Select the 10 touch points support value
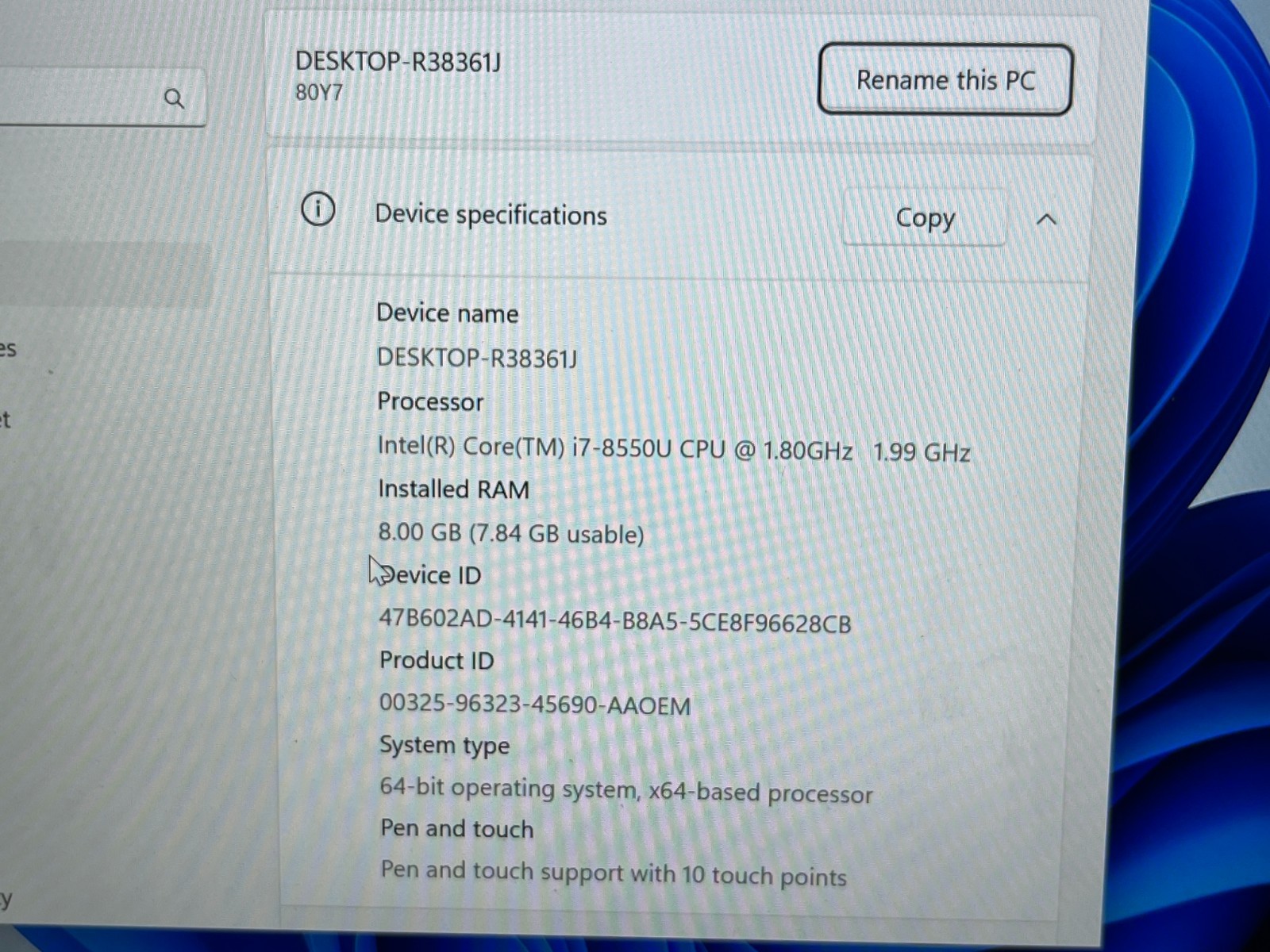This screenshot has width=1270, height=952. [x=614, y=873]
